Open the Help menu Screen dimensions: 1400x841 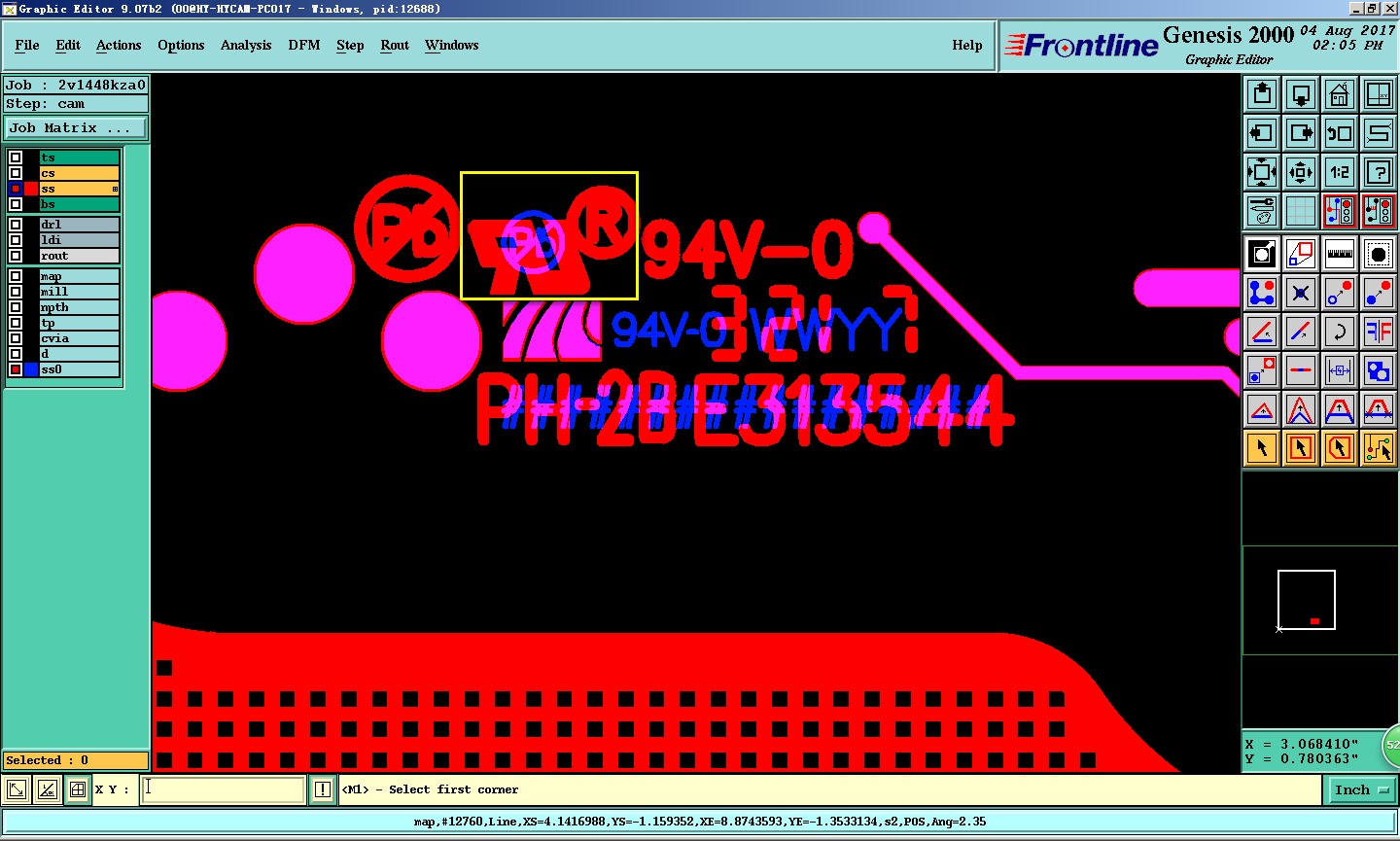coord(967,45)
